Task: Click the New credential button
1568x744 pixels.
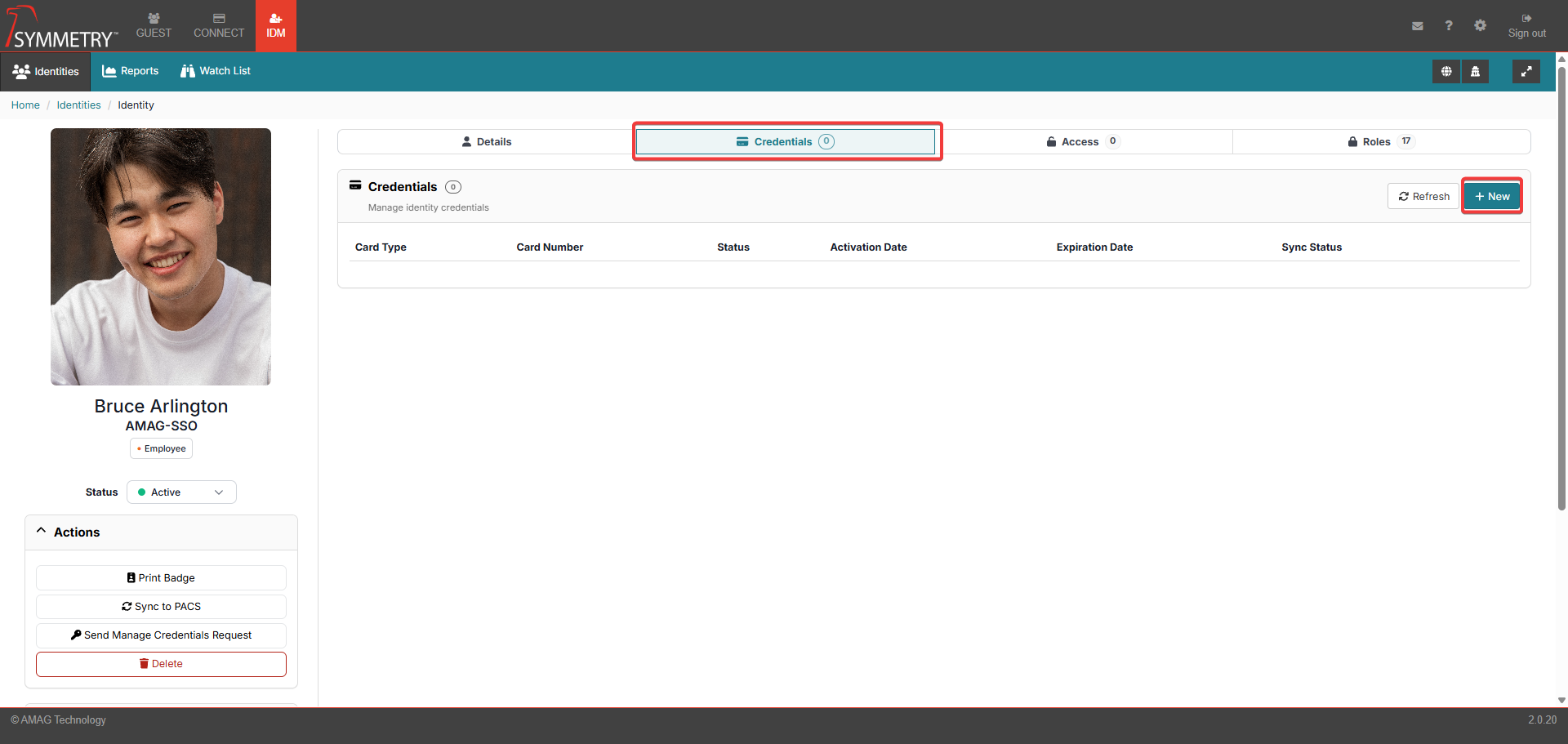Action: point(1491,197)
